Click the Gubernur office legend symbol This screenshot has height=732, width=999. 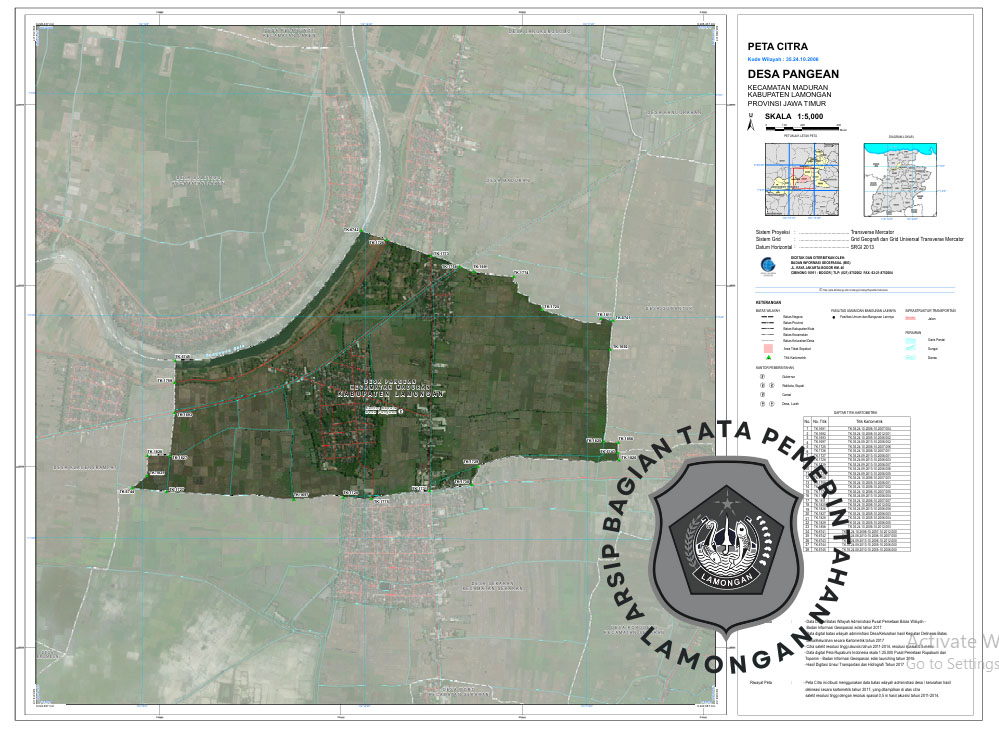point(761,378)
